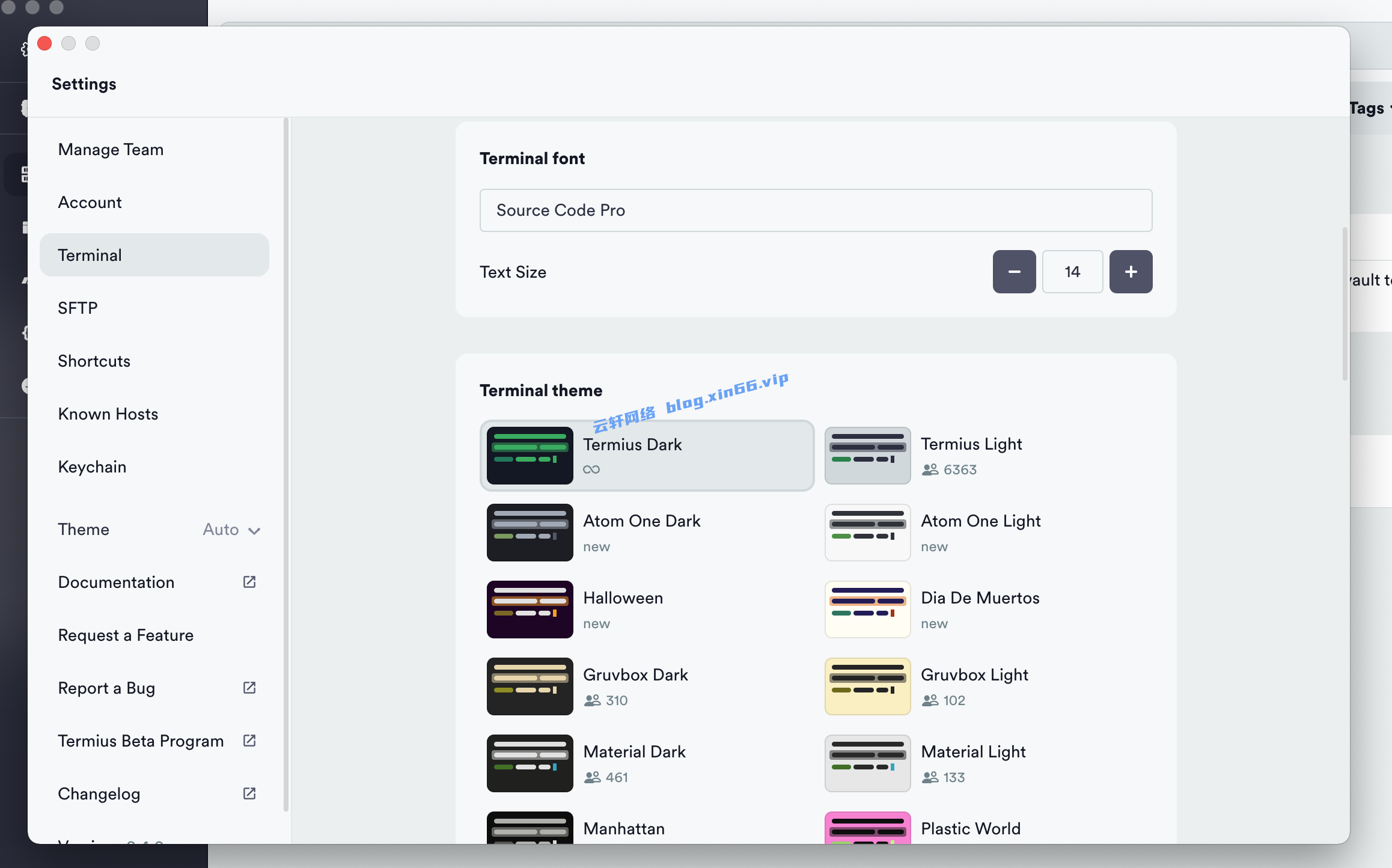Click the external link icon beside Changelog
Image resolution: width=1392 pixels, height=868 pixels.
click(249, 793)
